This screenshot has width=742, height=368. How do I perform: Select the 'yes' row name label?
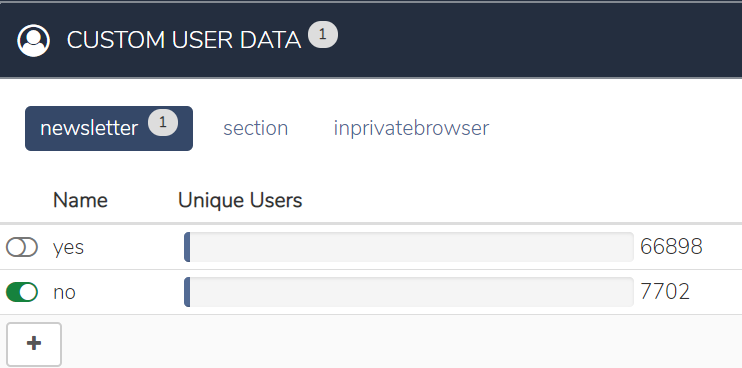[69, 247]
